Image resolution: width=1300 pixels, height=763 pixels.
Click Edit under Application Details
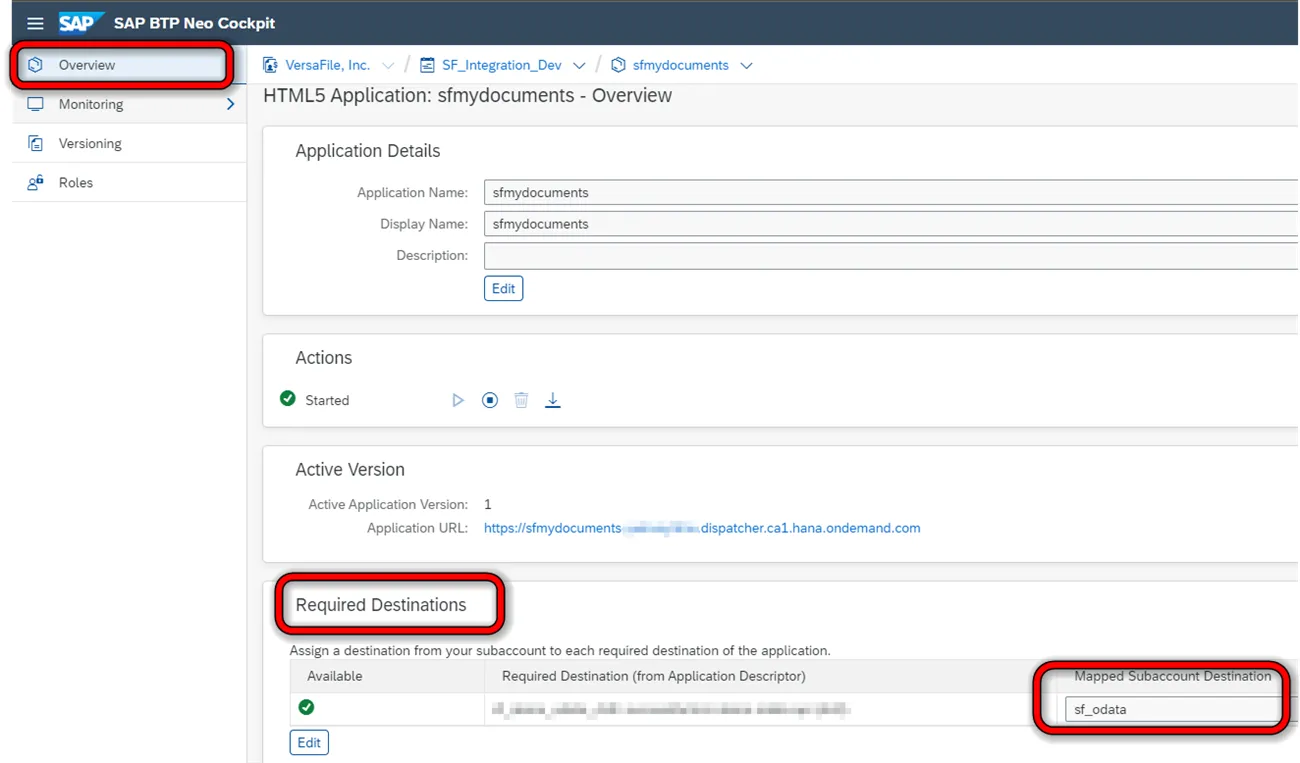[504, 288]
